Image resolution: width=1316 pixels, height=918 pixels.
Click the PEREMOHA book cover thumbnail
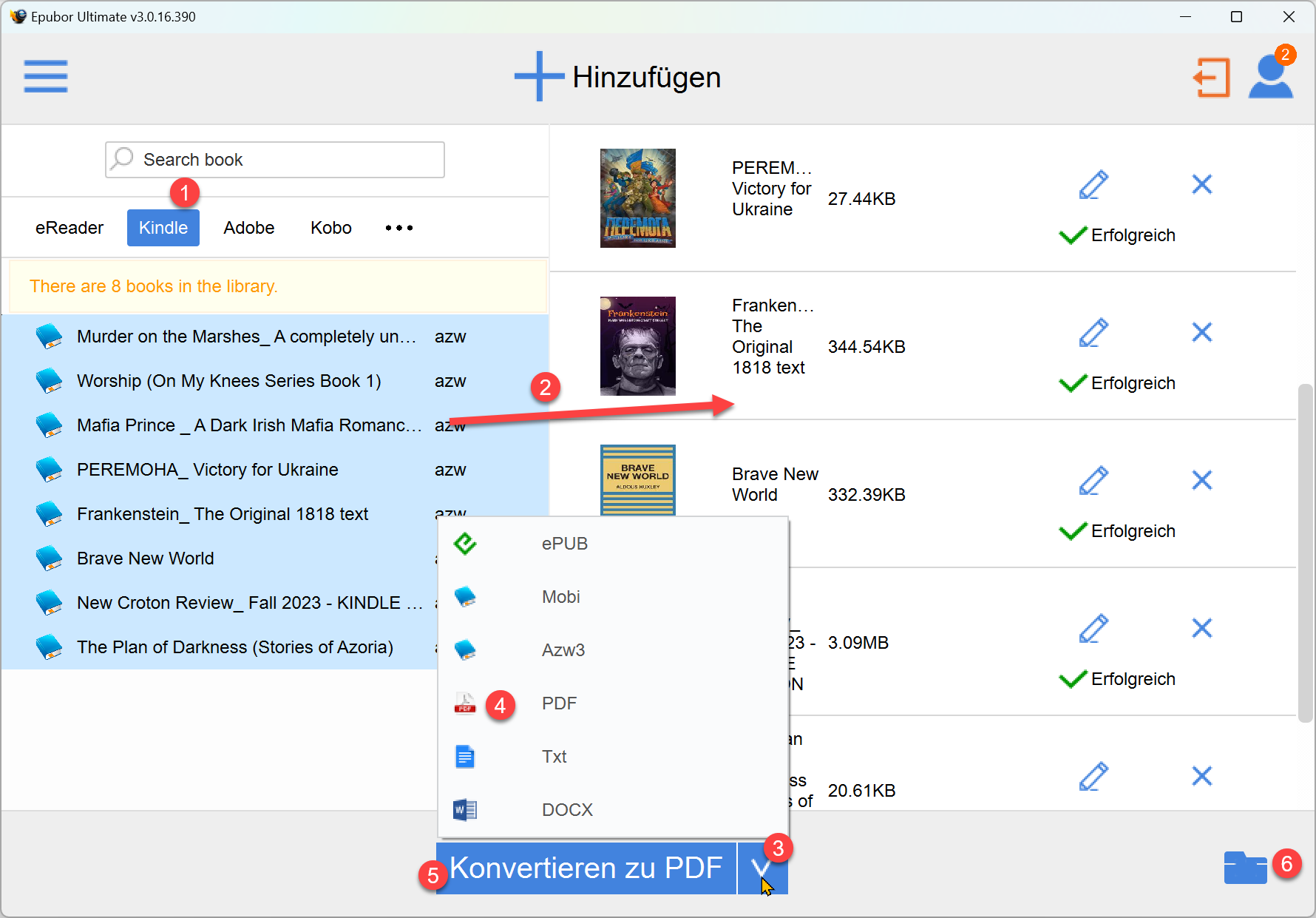pos(637,198)
